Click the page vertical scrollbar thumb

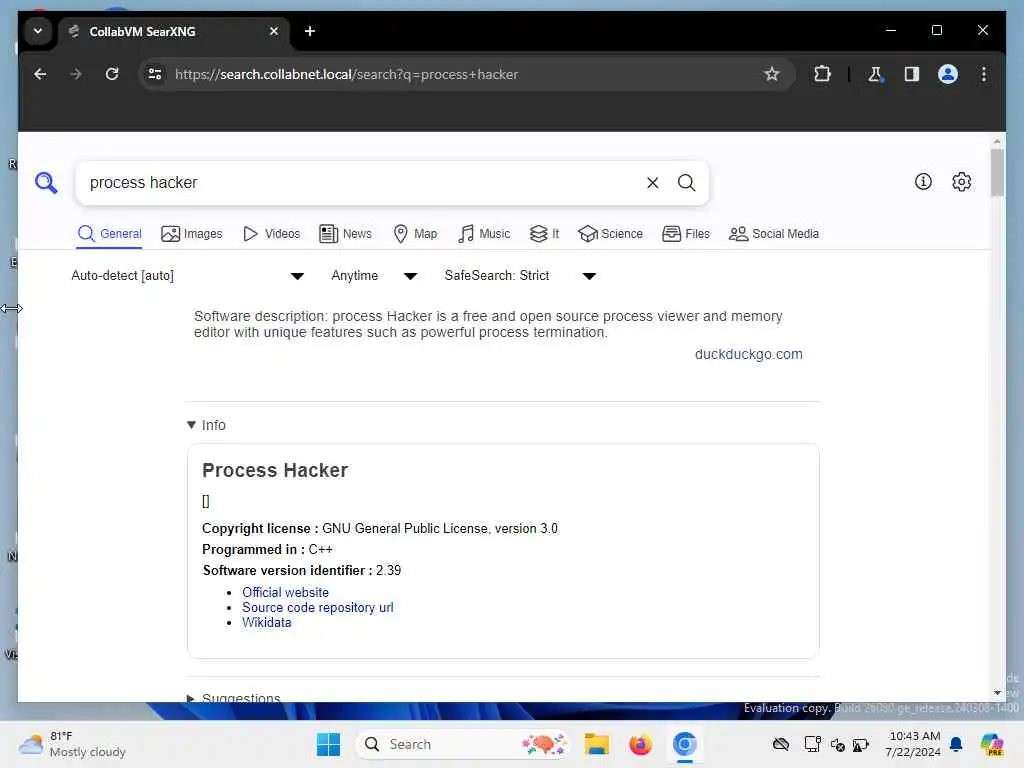click(x=997, y=172)
